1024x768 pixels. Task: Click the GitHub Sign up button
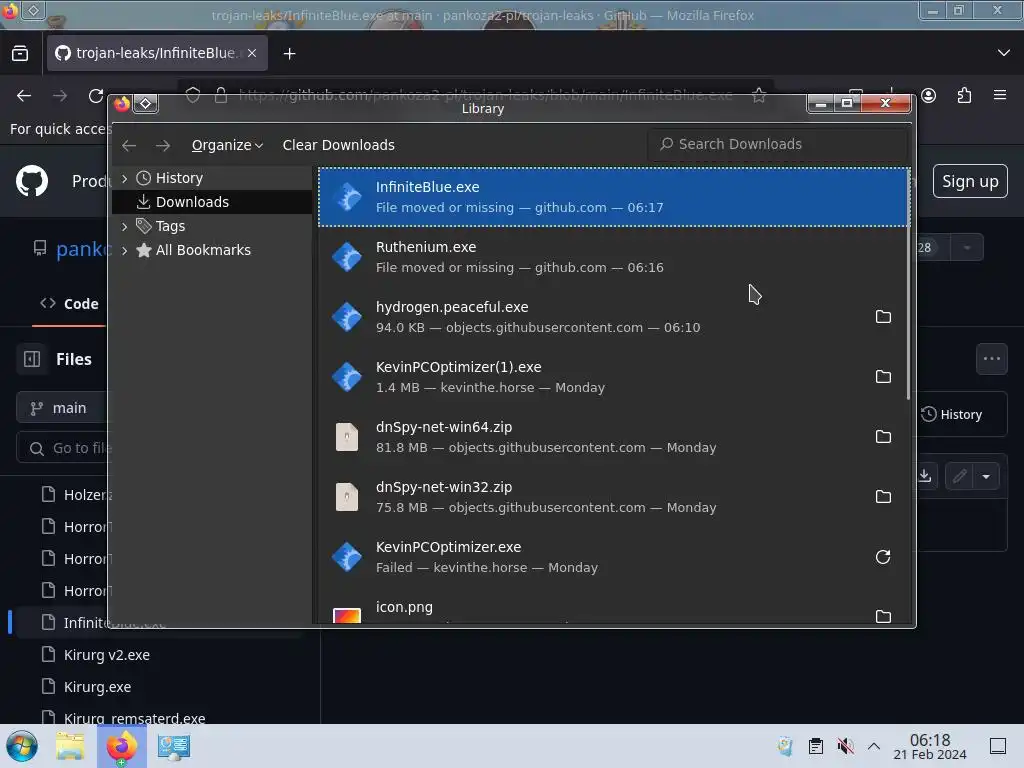click(x=970, y=182)
